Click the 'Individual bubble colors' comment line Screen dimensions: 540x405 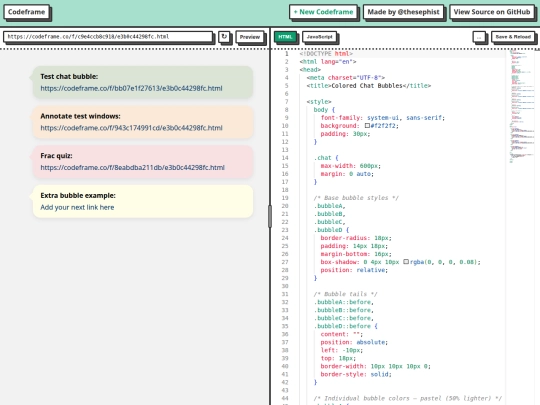click(x=407, y=398)
